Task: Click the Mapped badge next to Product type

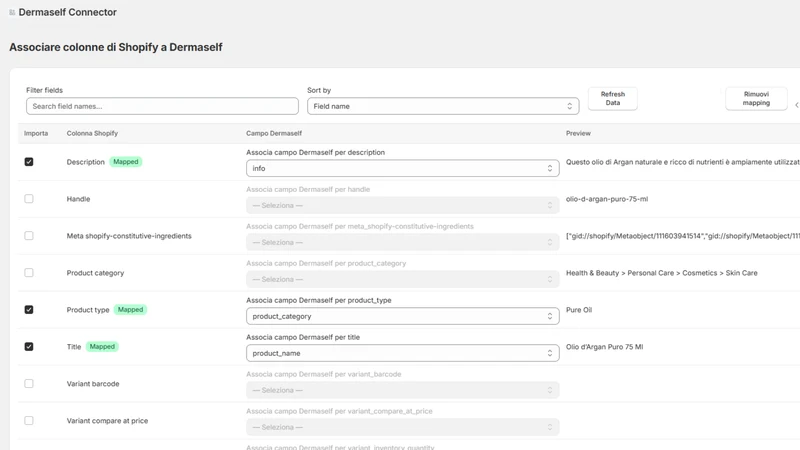Action: click(x=130, y=310)
